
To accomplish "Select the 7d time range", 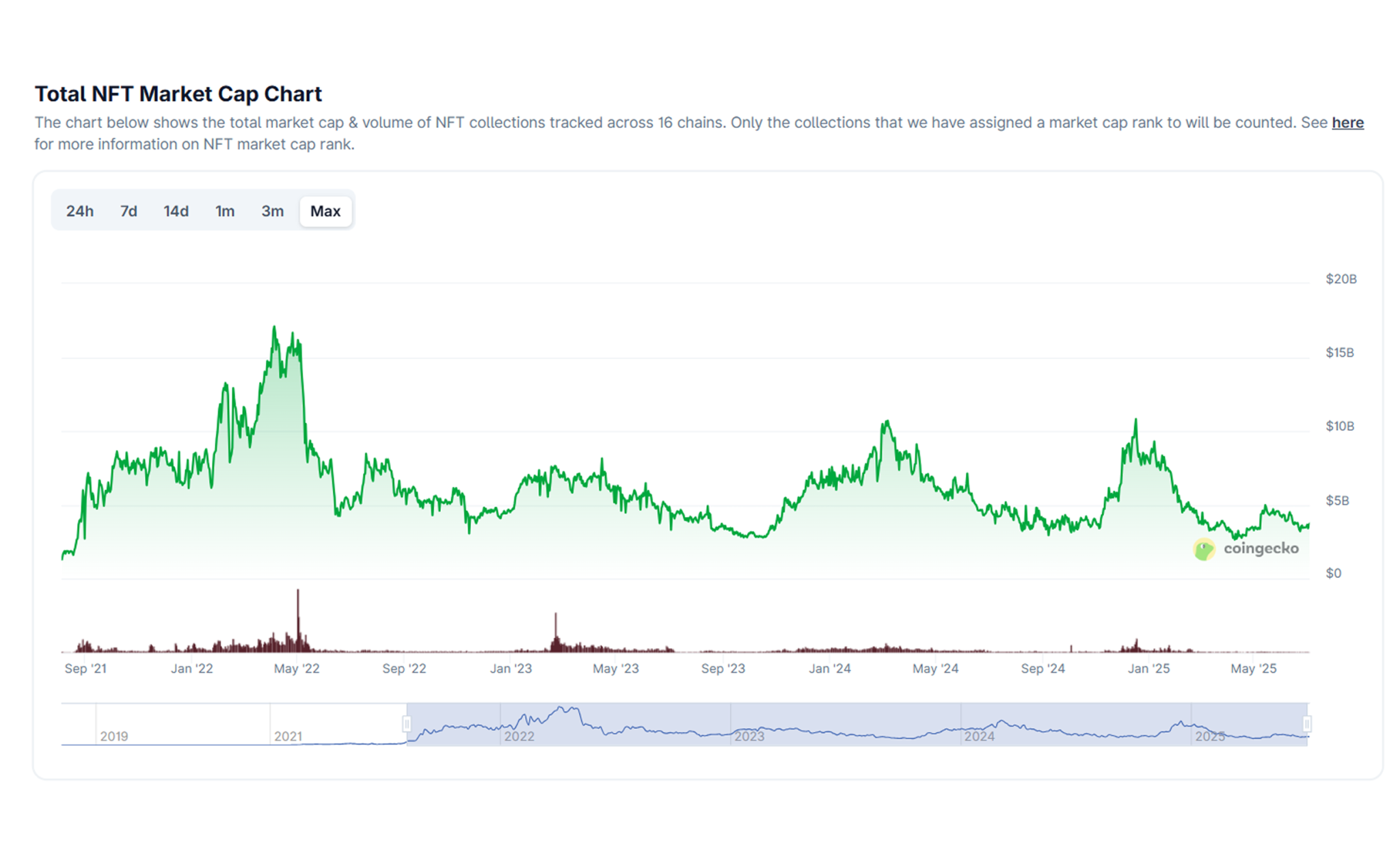I will pos(128,211).
